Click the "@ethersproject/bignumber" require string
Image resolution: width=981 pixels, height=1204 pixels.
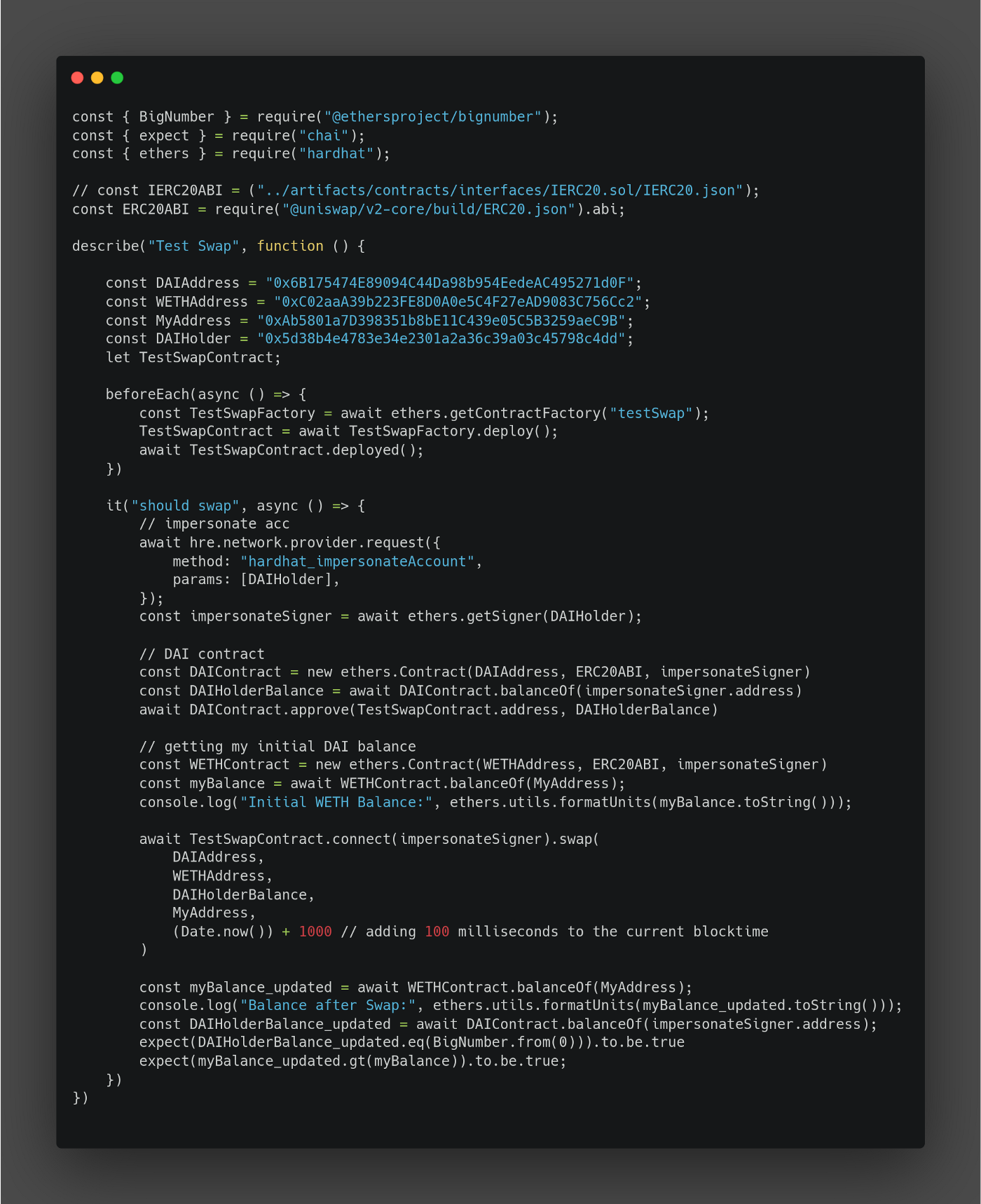pyautogui.click(x=433, y=117)
